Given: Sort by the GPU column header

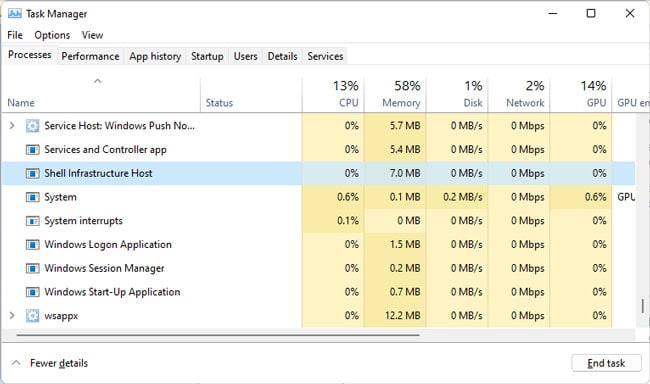Looking at the screenshot, I should pos(581,95).
